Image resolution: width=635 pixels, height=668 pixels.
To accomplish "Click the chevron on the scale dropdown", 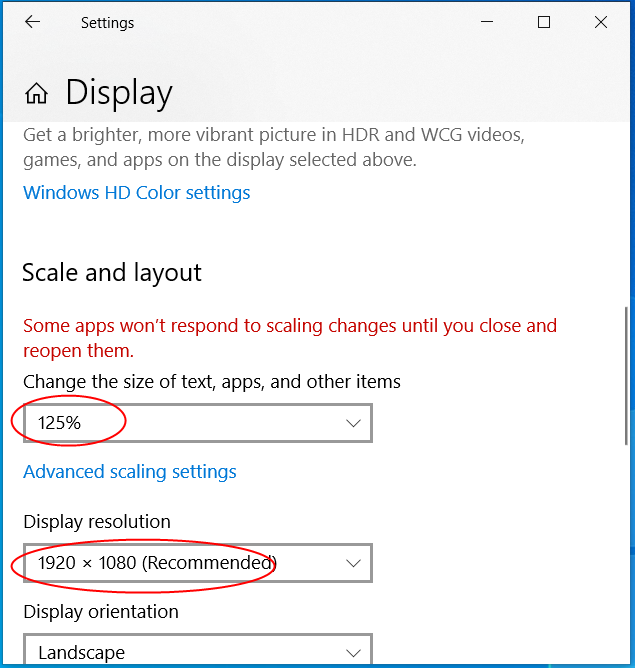I will coord(353,423).
